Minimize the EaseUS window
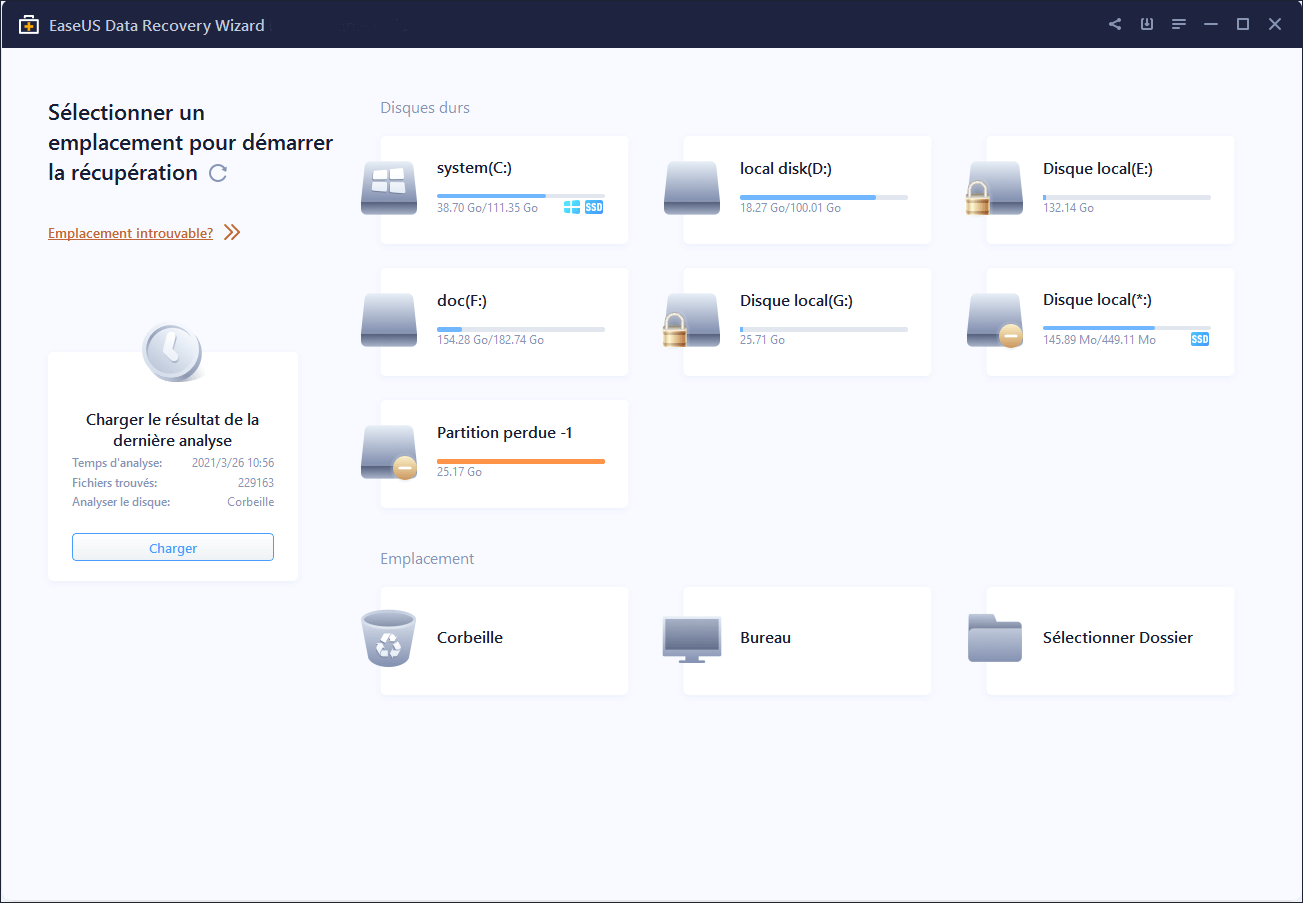 coord(1211,25)
